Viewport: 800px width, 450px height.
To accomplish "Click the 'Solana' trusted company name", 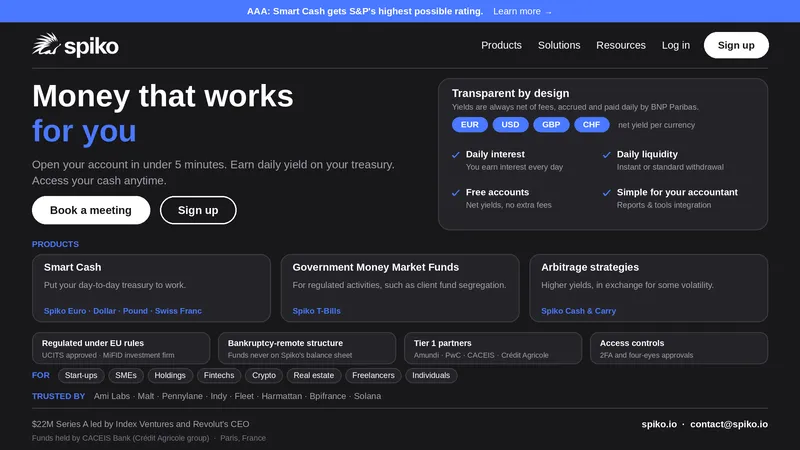I will coord(367,396).
